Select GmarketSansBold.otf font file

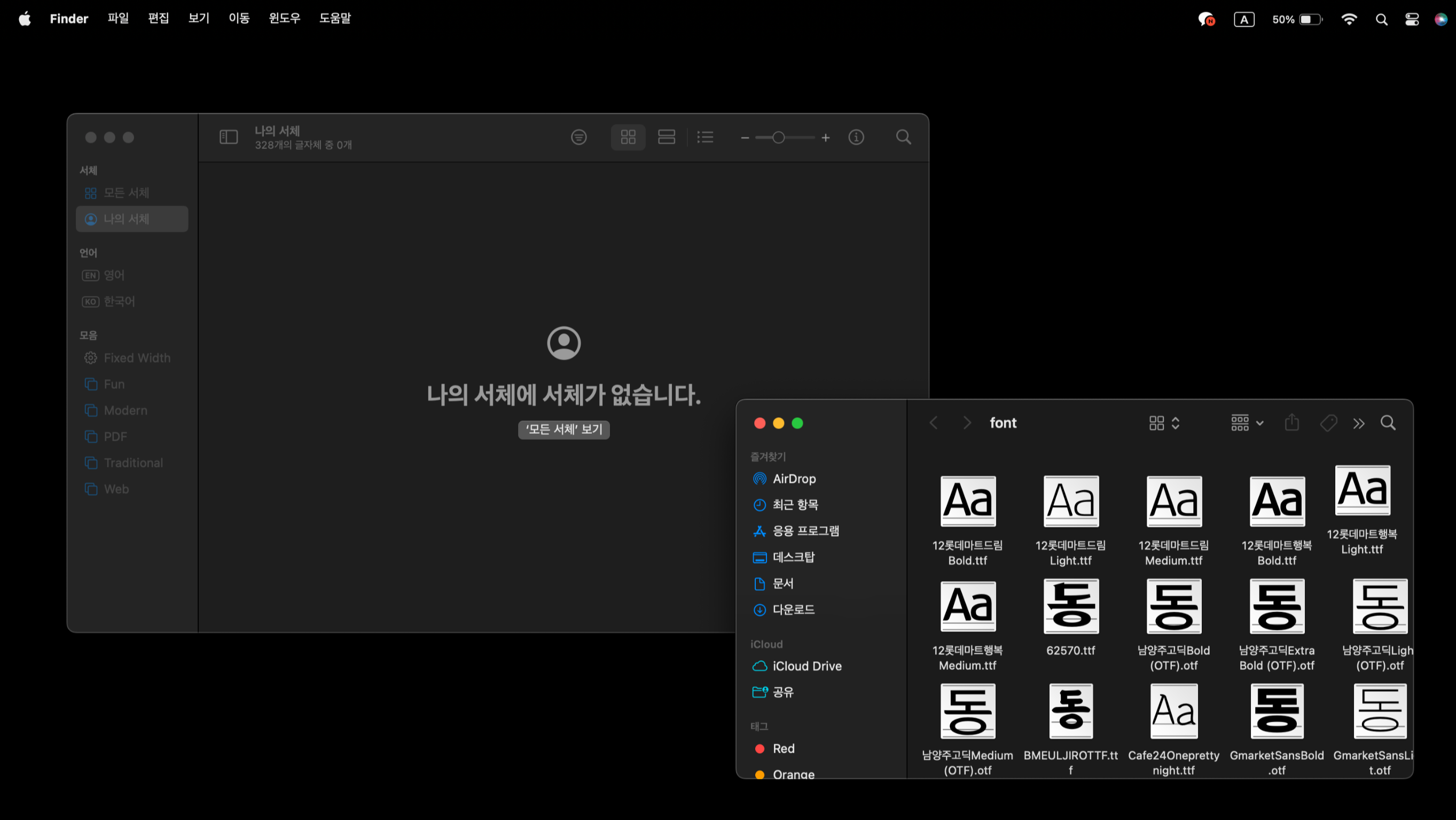[1277, 711]
